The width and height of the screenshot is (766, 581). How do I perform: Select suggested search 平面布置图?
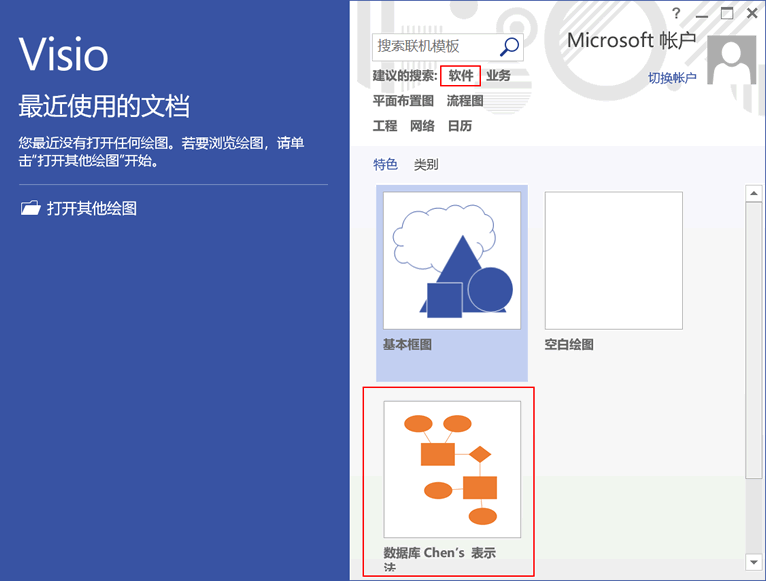click(x=403, y=101)
